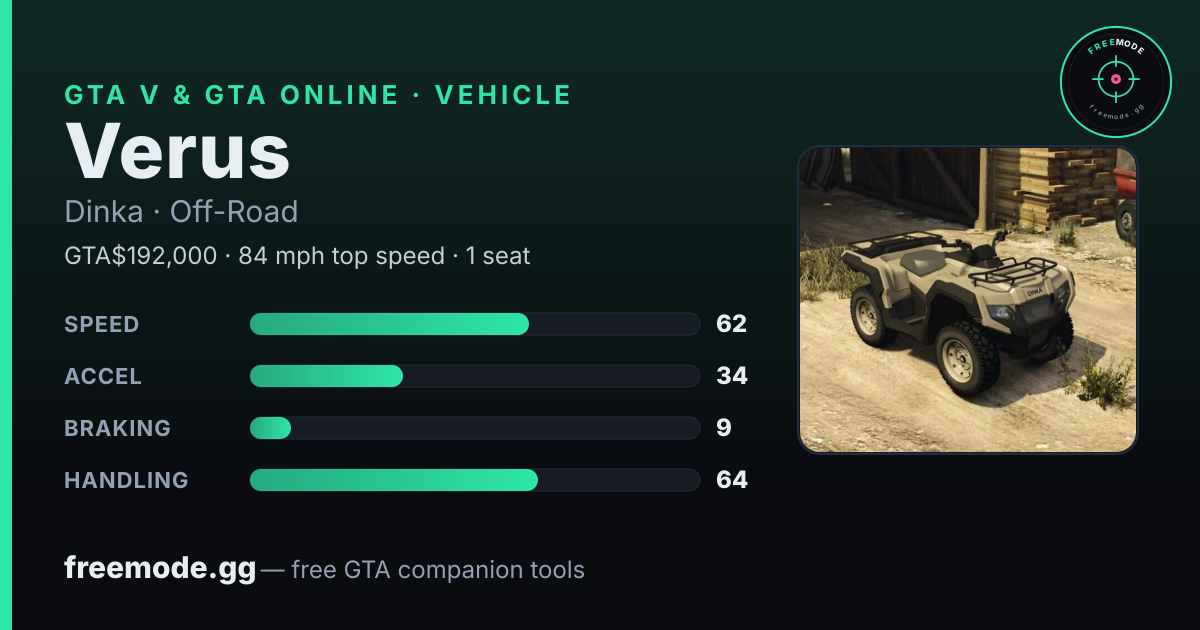1200x630 pixels.
Task: Select the SPEED stat bar
Action: tap(474, 324)
